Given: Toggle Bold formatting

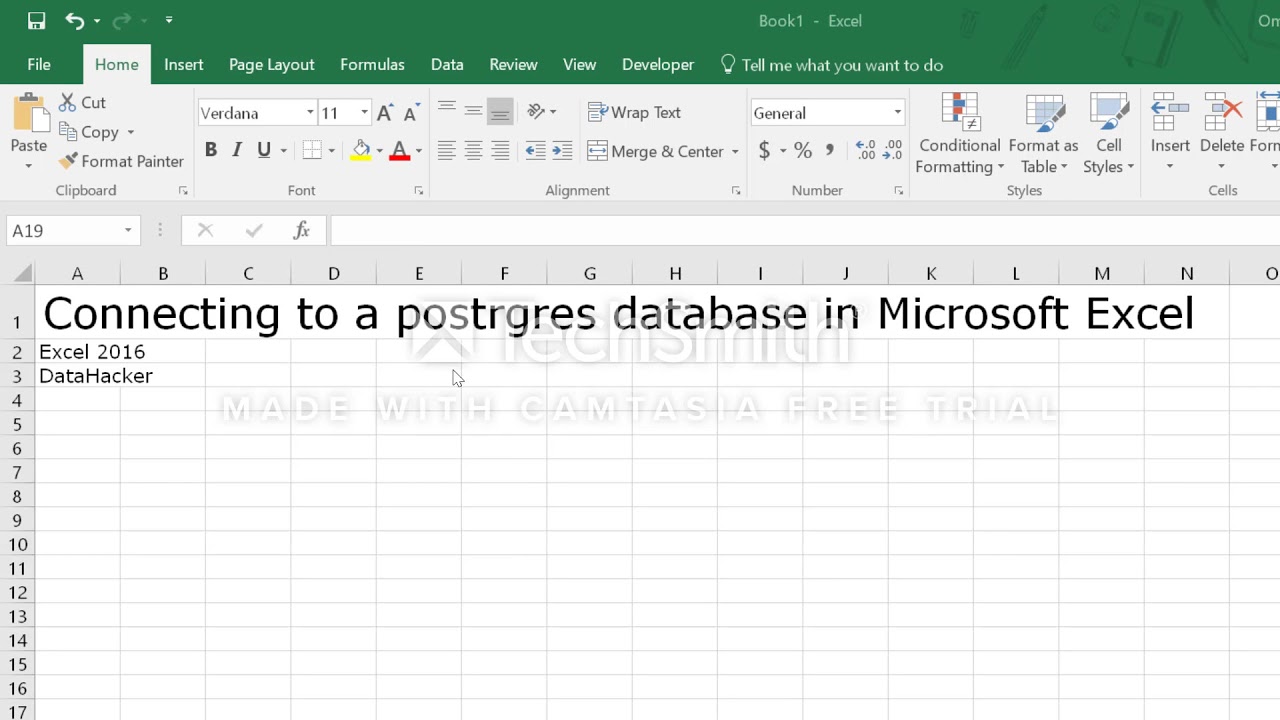Looking at the screenshot, I should click(x=210, y=150).
